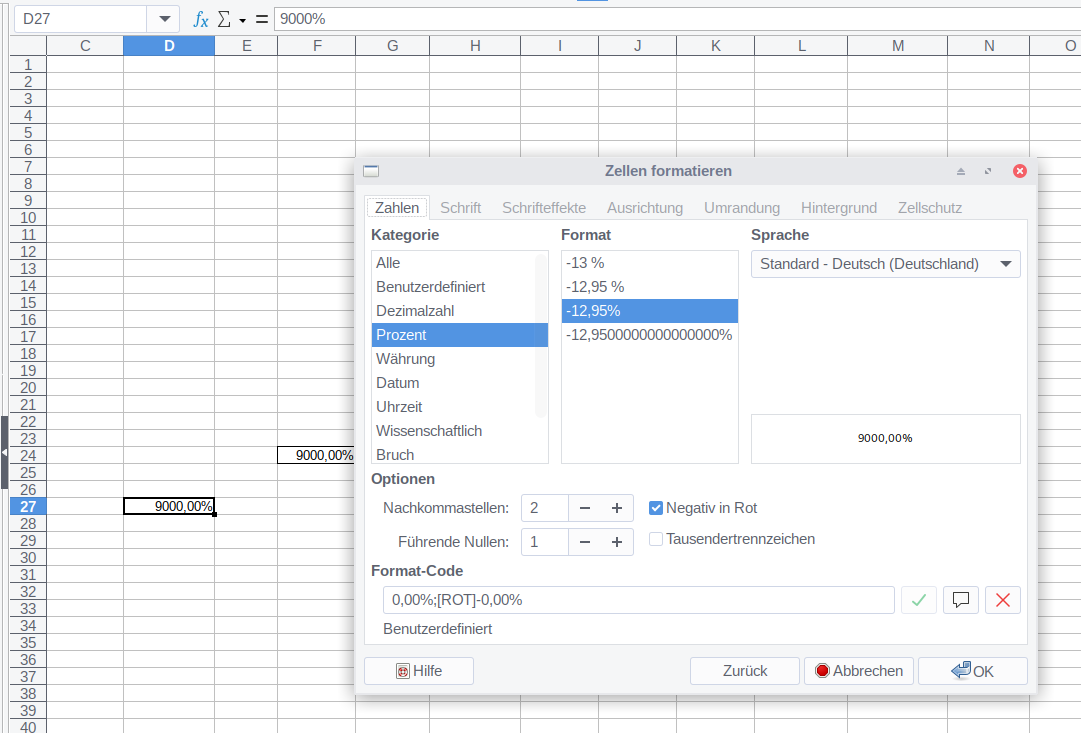Select Währung in the Kategorie list

[x=405, y=359]
